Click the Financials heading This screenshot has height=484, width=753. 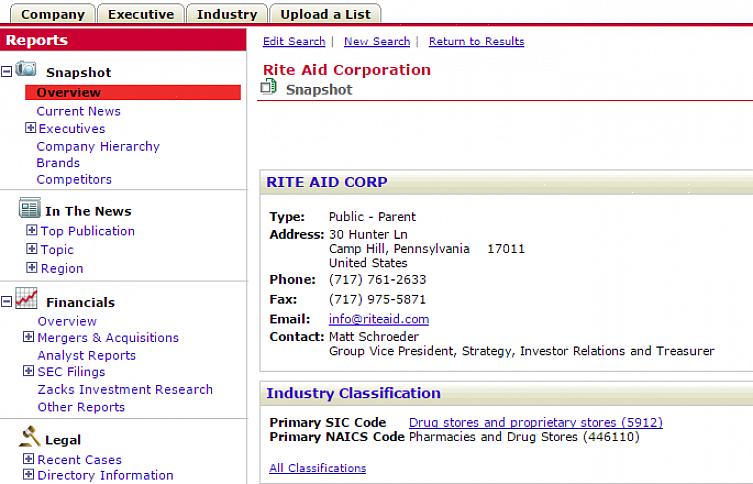80,302
